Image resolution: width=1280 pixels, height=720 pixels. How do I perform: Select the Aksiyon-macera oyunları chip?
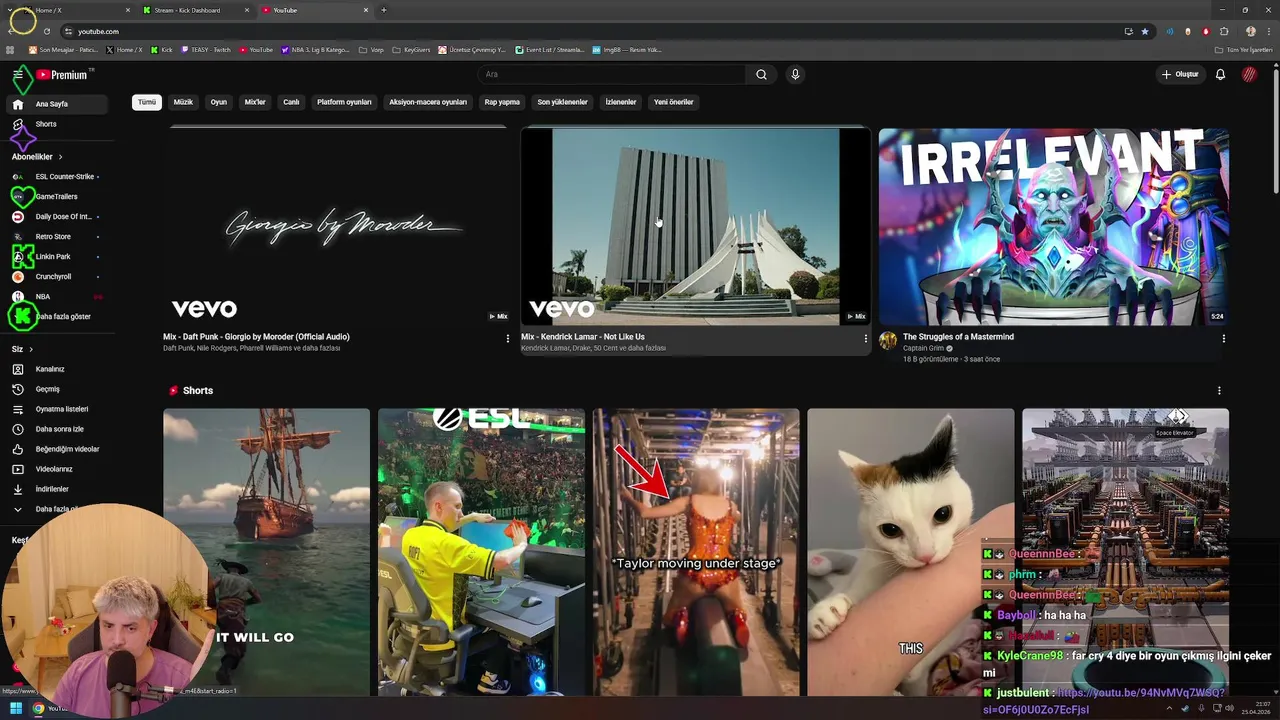(428, 102)
